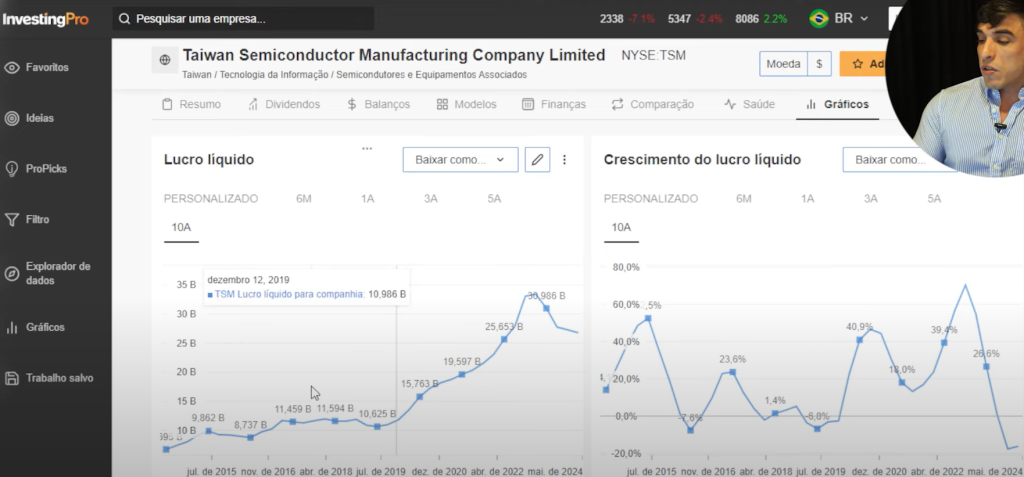
Task: Select 5A range on Lucro líquido chart
Action: click(494, 199)
